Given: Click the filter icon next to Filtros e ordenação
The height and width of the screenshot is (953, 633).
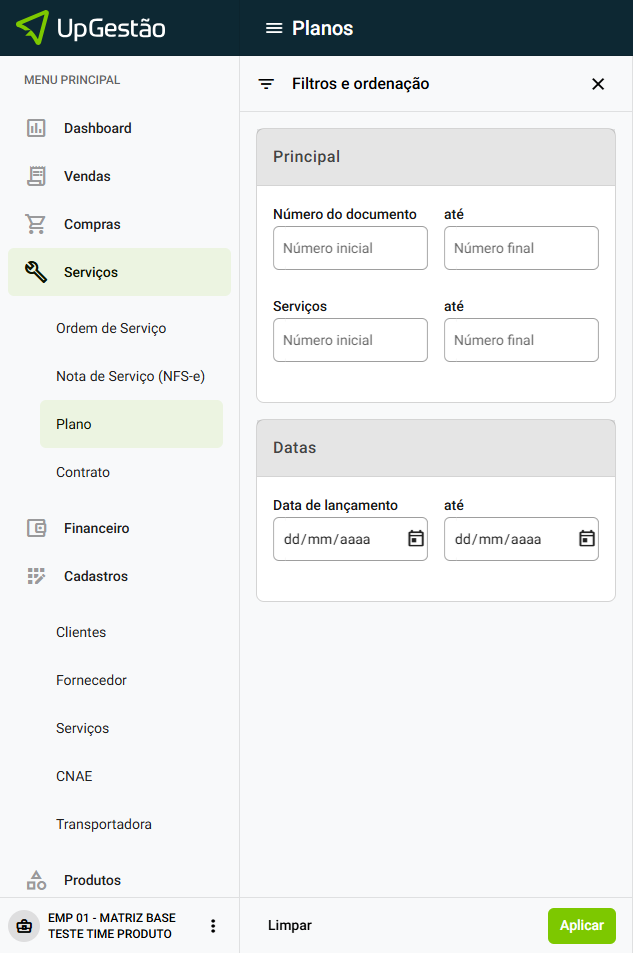Looking at the screenshot, I should [x=266, y=84].
